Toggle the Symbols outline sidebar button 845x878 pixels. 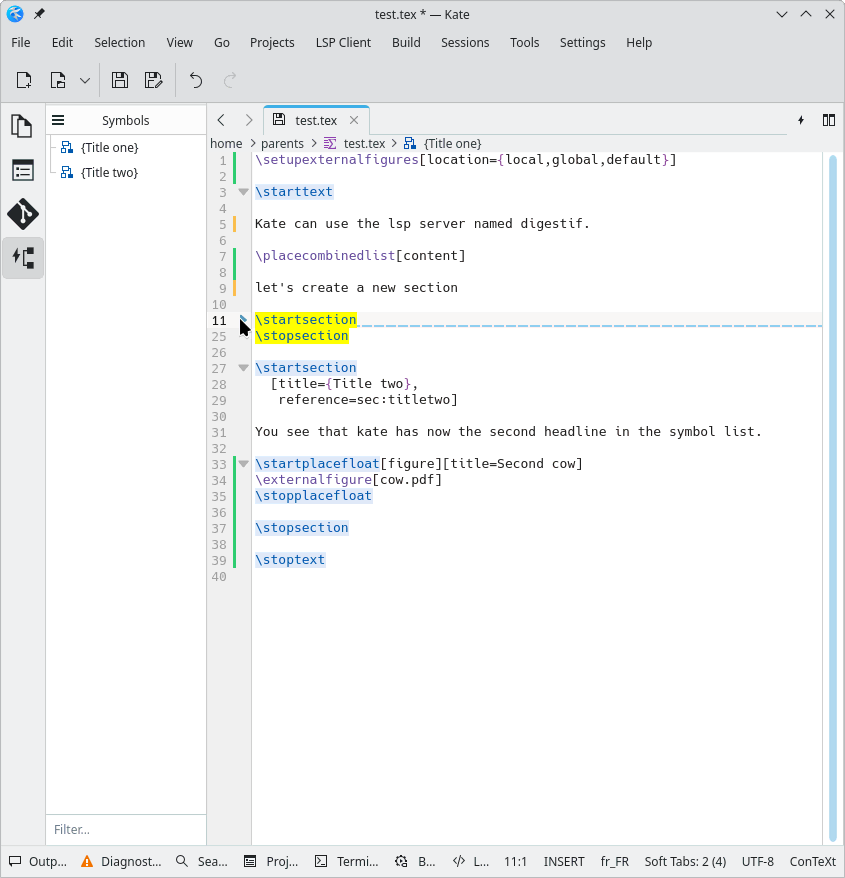pyautogui.click(x=22, y=257)
